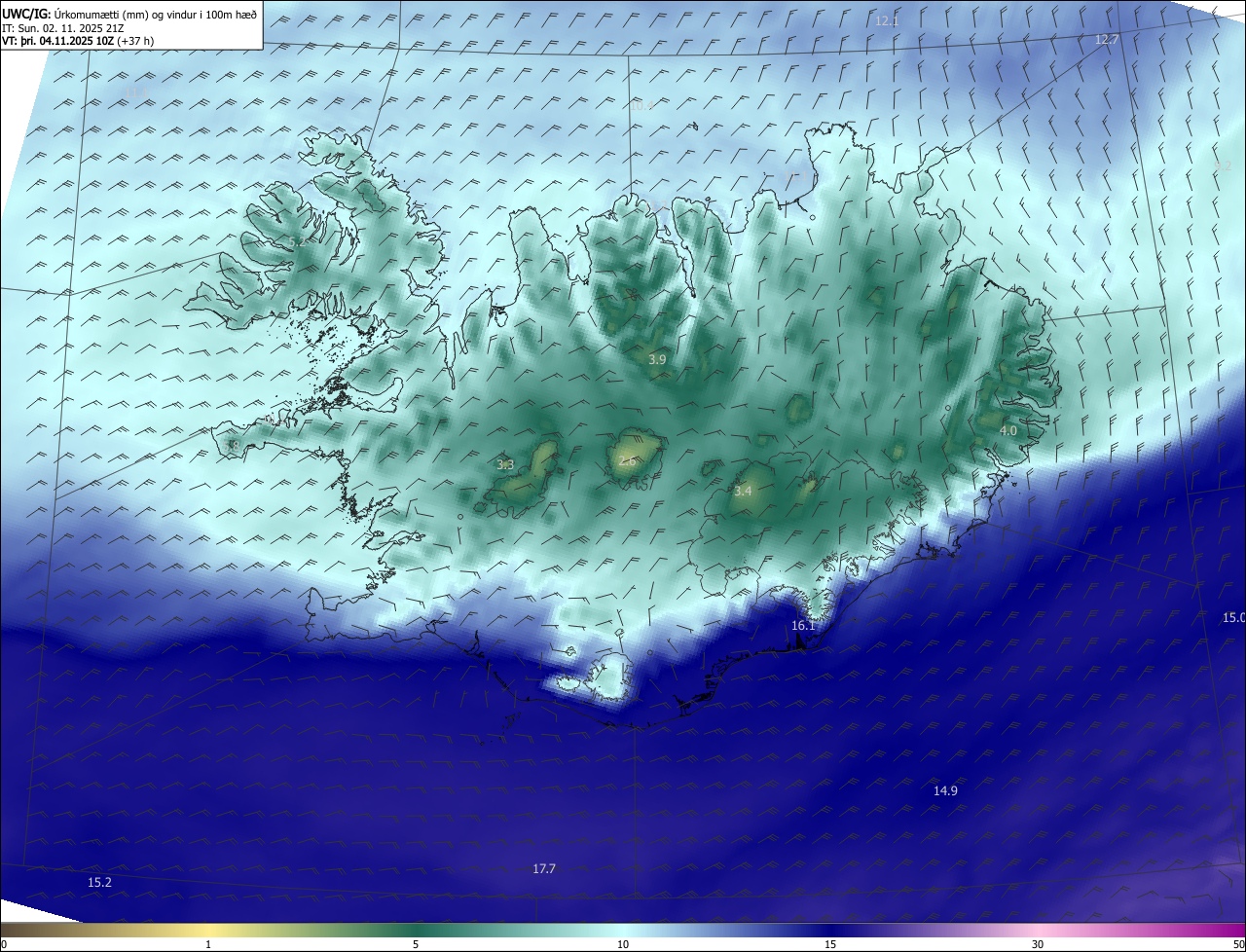
Task: Click the colorbar tick label 5
Action: click(x=416, y=945)
